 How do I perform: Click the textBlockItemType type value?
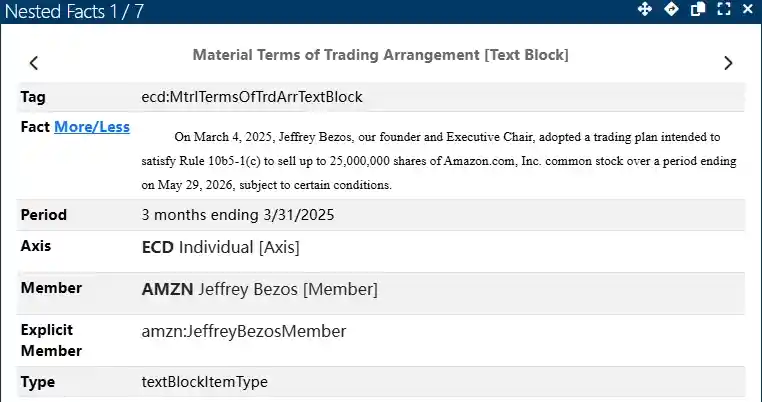[x=205, y=382]
